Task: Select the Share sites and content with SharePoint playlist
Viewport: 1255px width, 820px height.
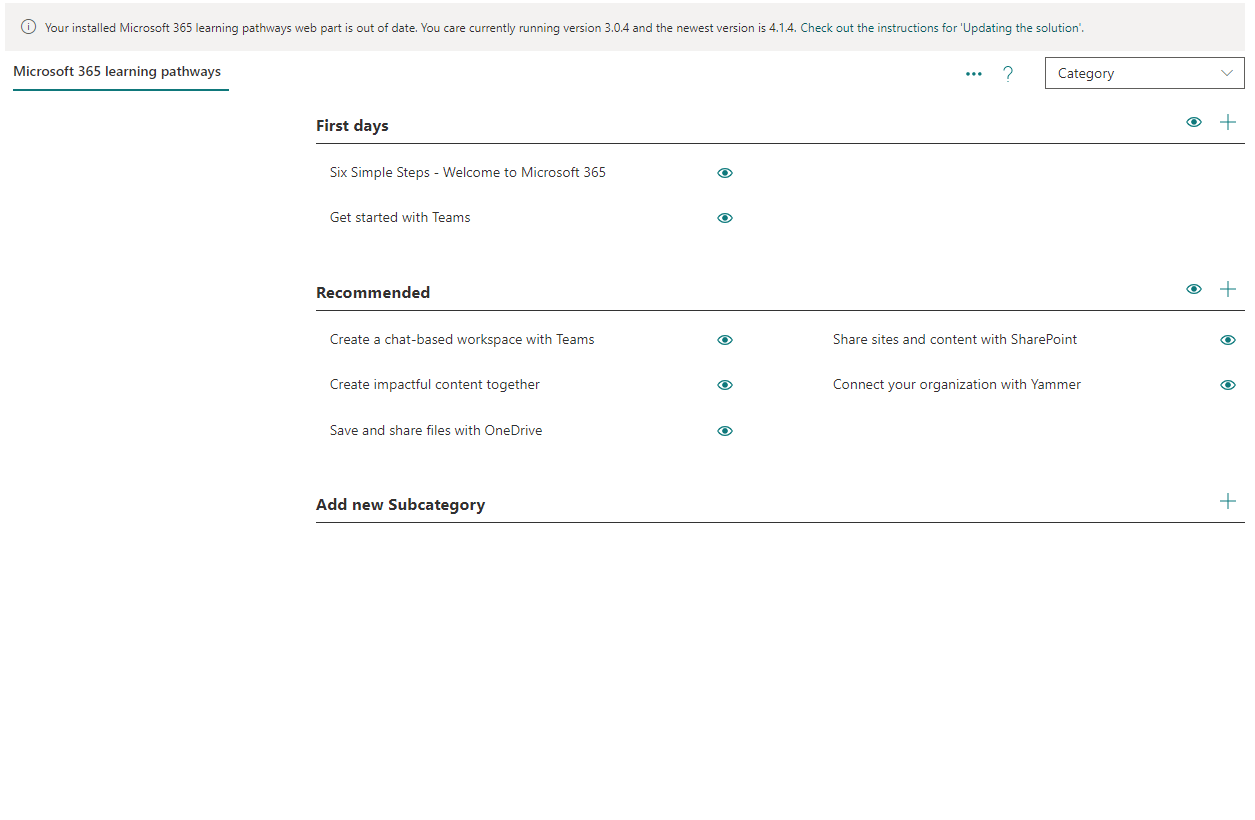Action: pos(954,339)
